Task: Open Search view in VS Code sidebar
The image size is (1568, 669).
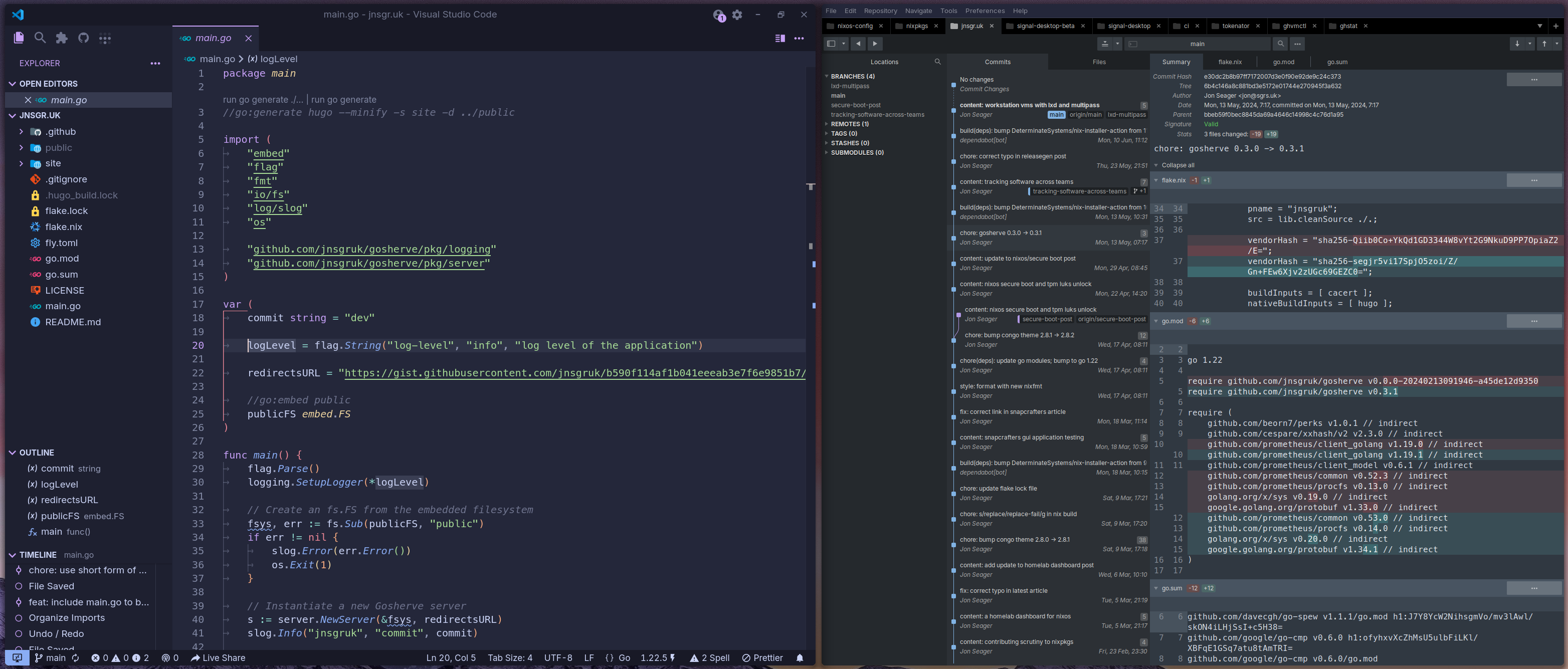Action: pyautogui.click(x=40, y=38)
